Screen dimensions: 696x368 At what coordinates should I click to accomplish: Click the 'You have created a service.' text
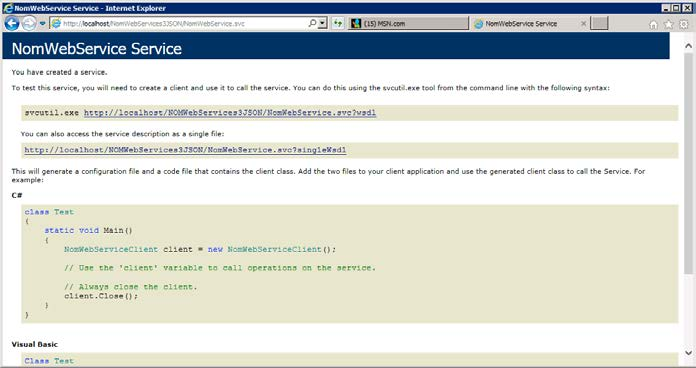coord(59,72)
